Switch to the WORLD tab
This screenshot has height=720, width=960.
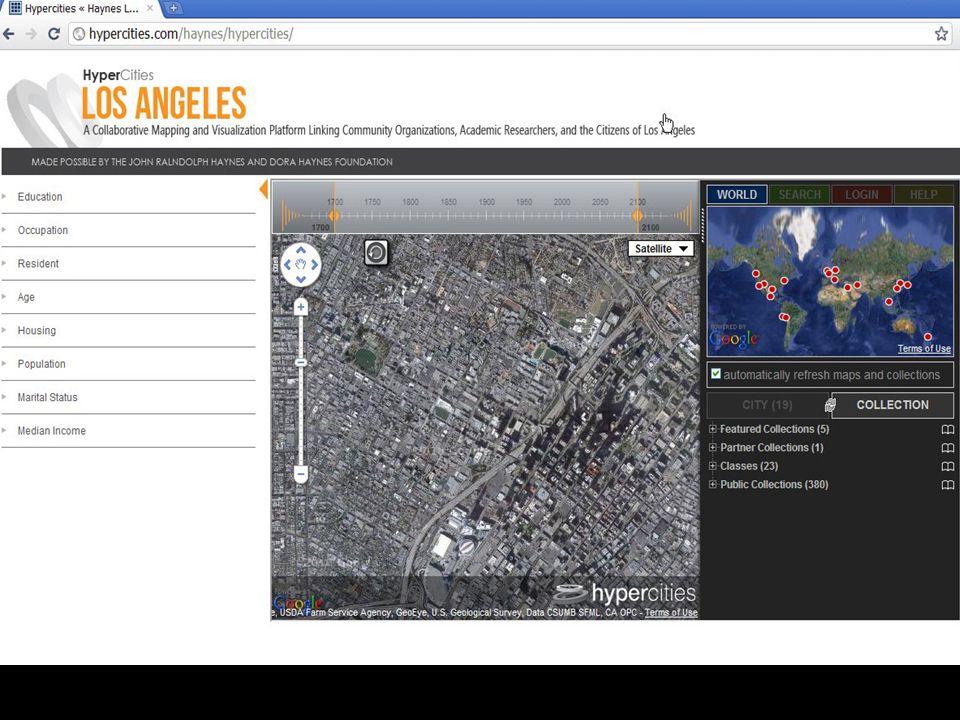click(737, 195)
